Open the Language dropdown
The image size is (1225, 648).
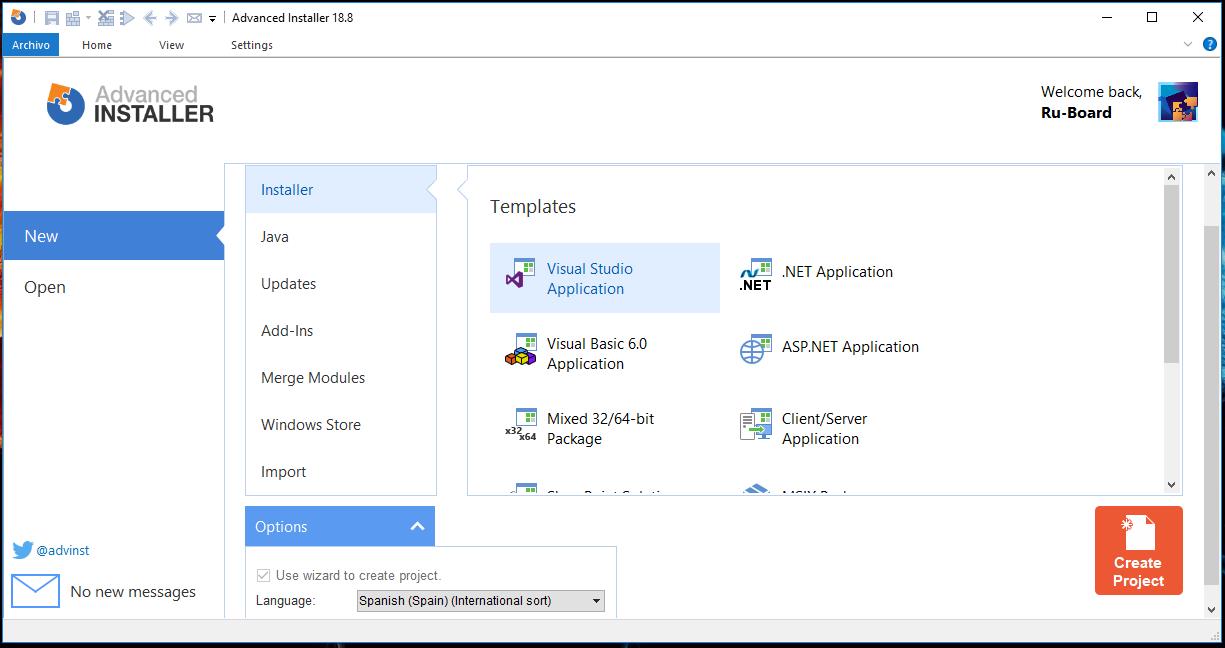tap(481, 601)
